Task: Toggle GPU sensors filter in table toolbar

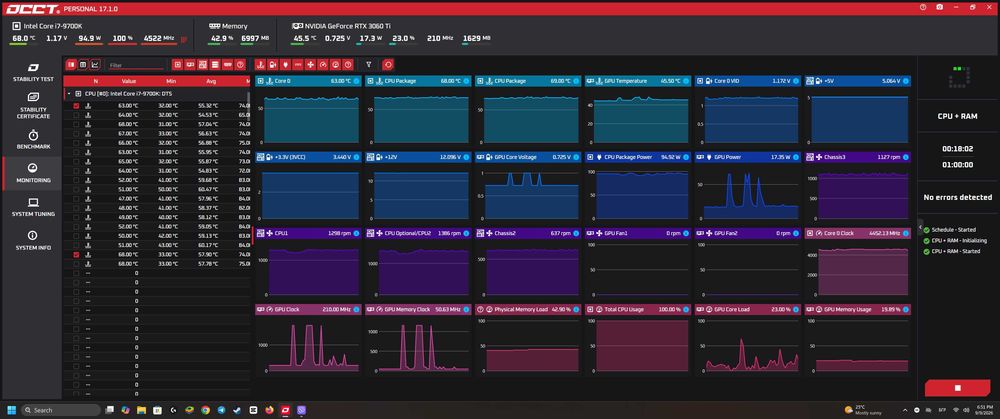Action: [190, 64]
